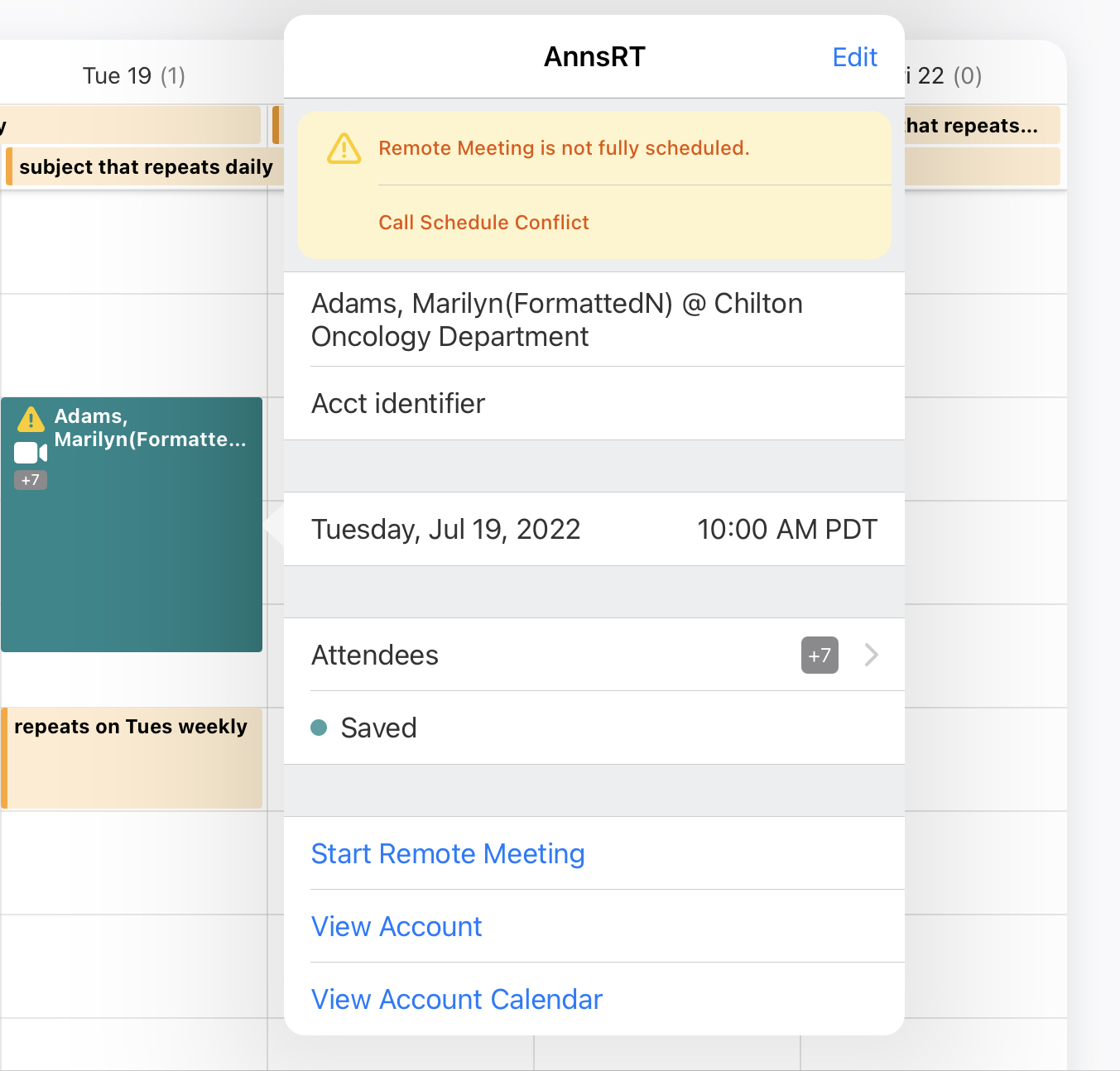Screen dimensions: 1120x1071
Task: Click the Adams, Marilyn teal appointment block
Action: pyautogui.click(x=132, y=563)
